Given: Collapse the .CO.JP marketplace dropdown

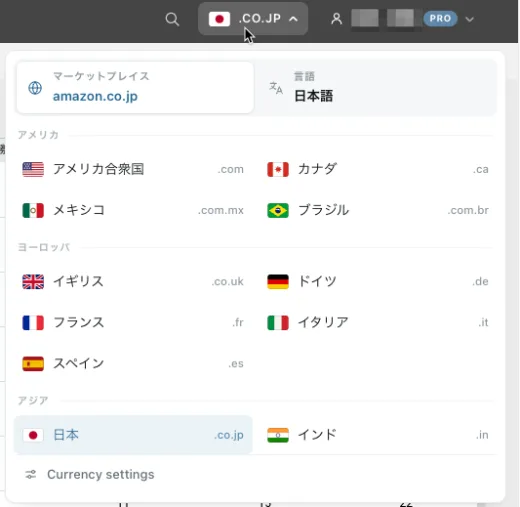Looking at the screenshot, I should coord(253,19).
